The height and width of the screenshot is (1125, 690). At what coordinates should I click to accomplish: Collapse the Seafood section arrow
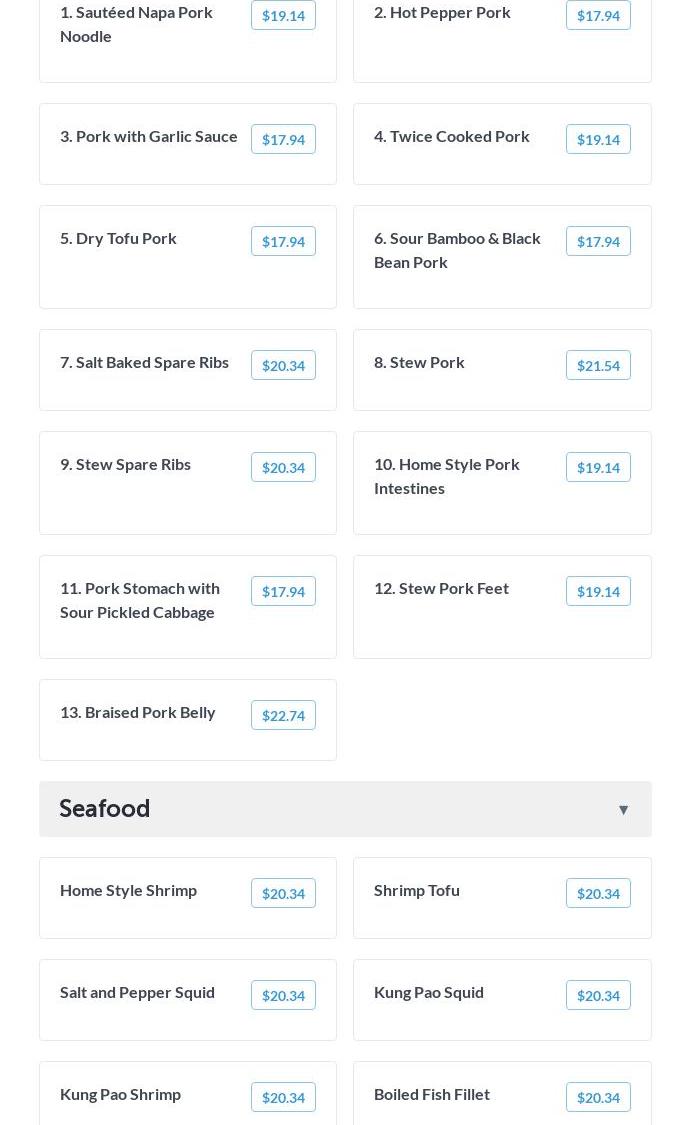[623, 809]
